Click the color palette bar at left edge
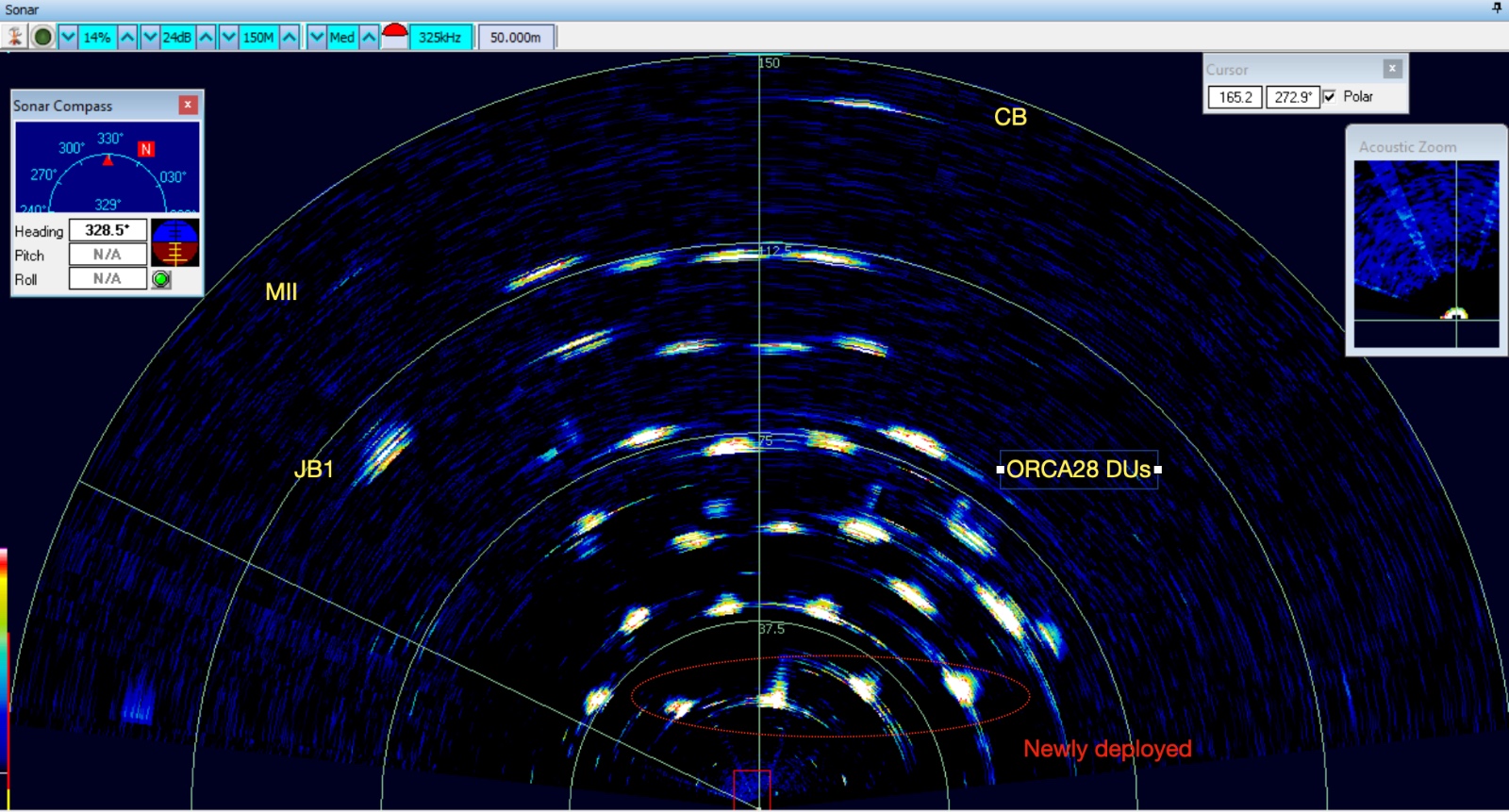The image size is (1509, 812). point(4,660)
